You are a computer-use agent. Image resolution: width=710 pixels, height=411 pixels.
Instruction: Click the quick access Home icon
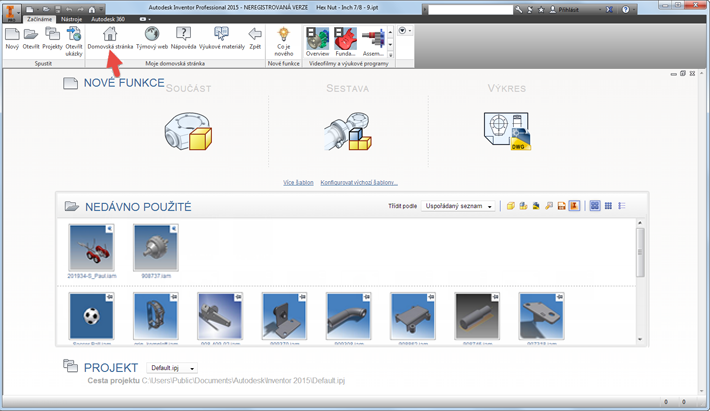[92, 9]
